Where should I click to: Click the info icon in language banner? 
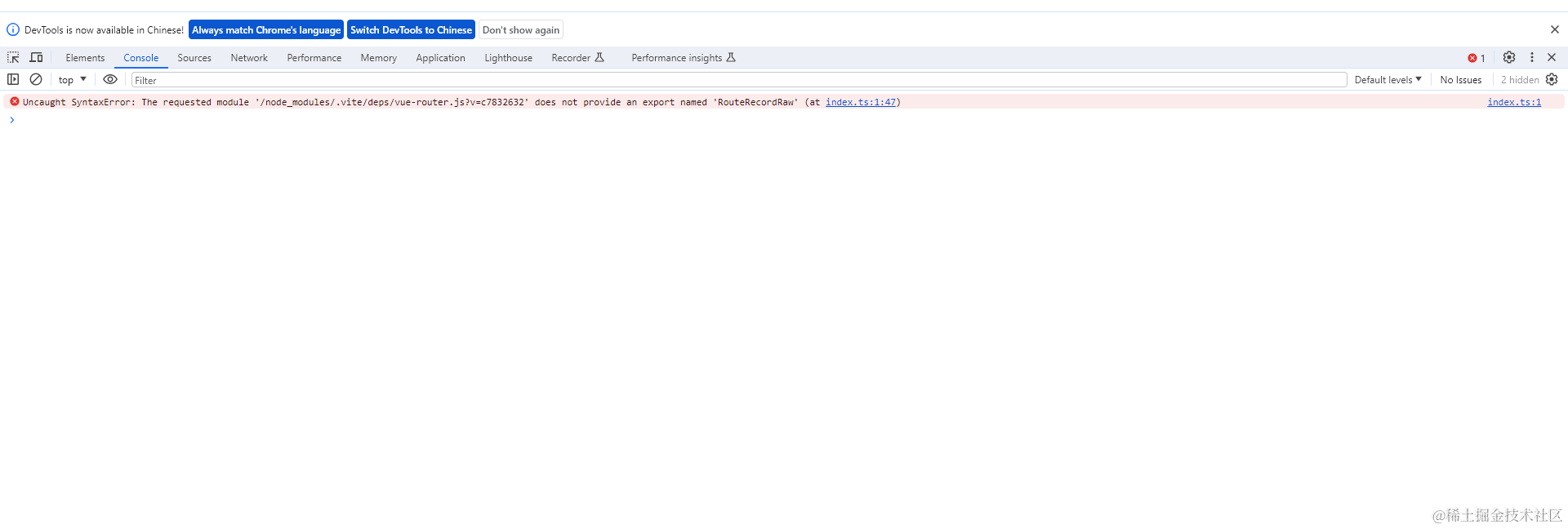tap(13, 29)
